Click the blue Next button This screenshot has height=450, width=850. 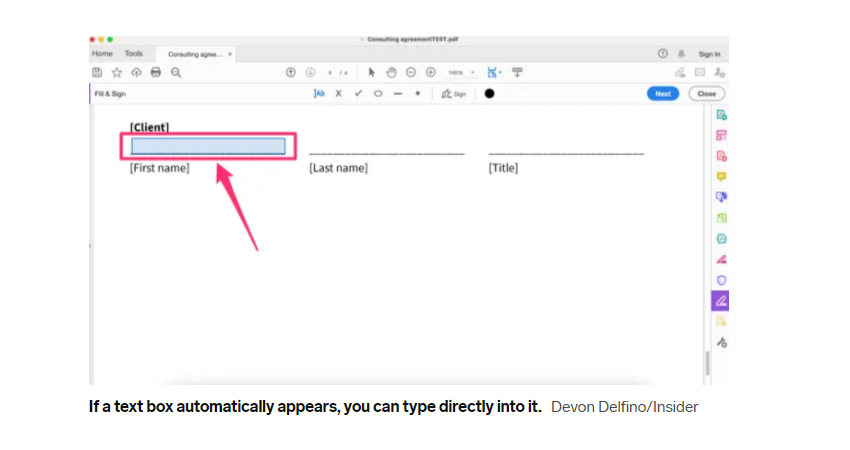click(x=663, y=94)
